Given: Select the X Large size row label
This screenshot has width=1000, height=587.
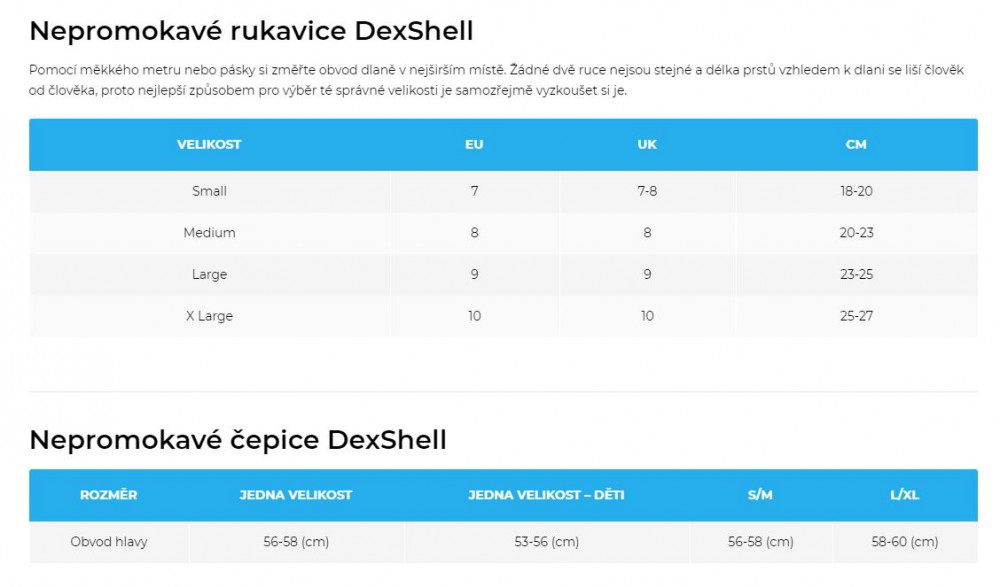Looking at the screenshot, I should pyautogui.click(x=209, y=316).
